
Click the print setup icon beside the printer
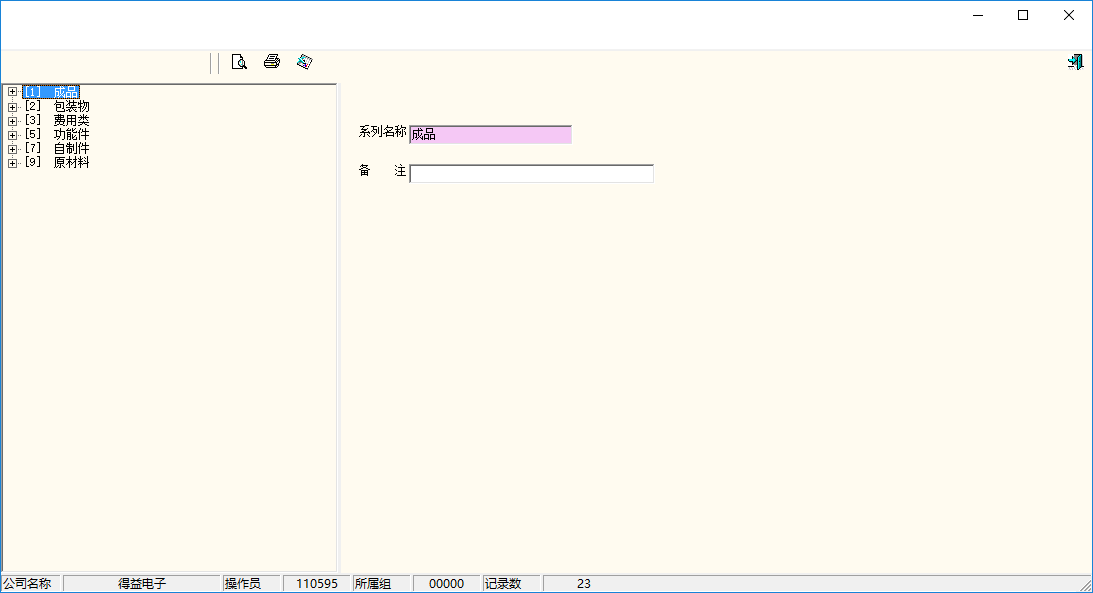tap(304, 61)
